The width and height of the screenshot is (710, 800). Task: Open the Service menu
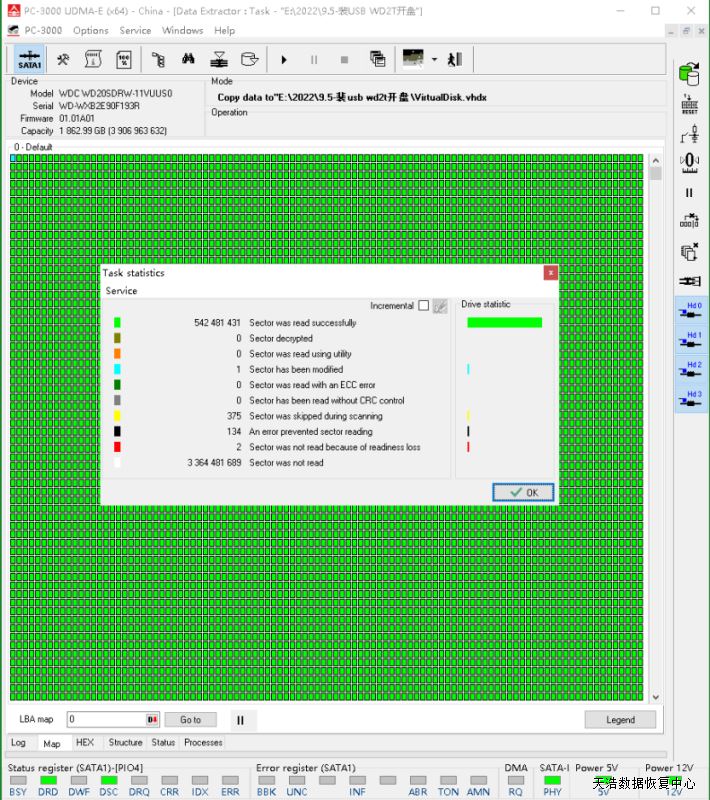[135, 30]
